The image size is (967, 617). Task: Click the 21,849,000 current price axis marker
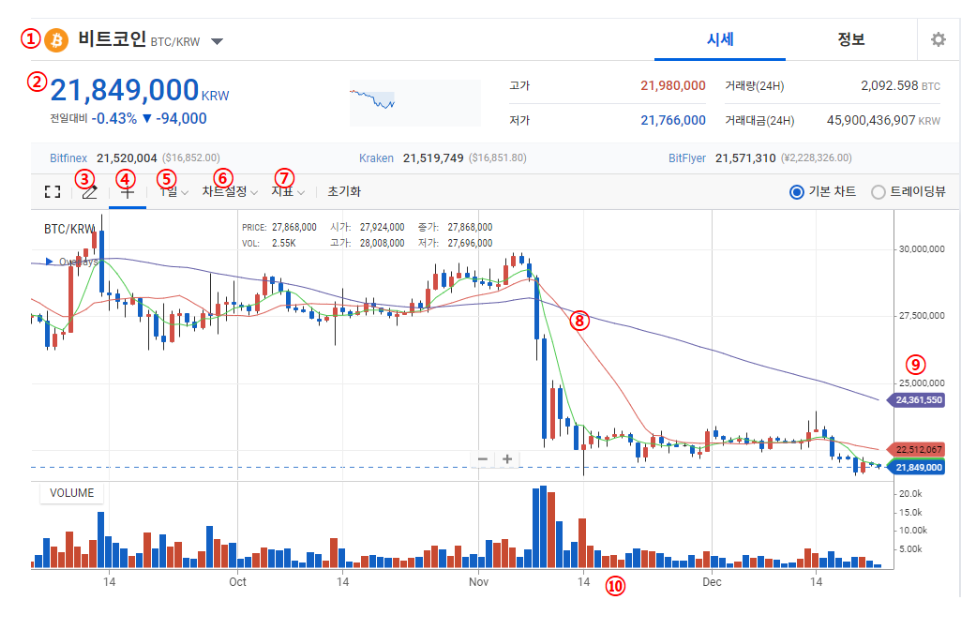point(919,467)
